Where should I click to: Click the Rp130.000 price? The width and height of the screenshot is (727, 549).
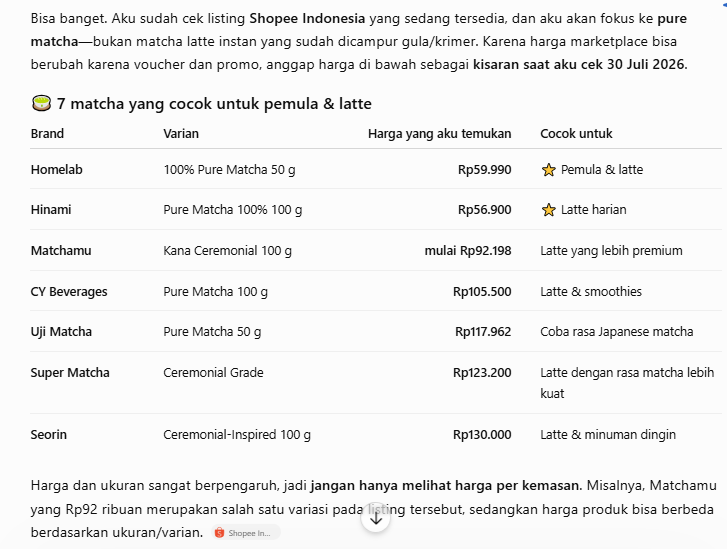[x=482, y=434]
